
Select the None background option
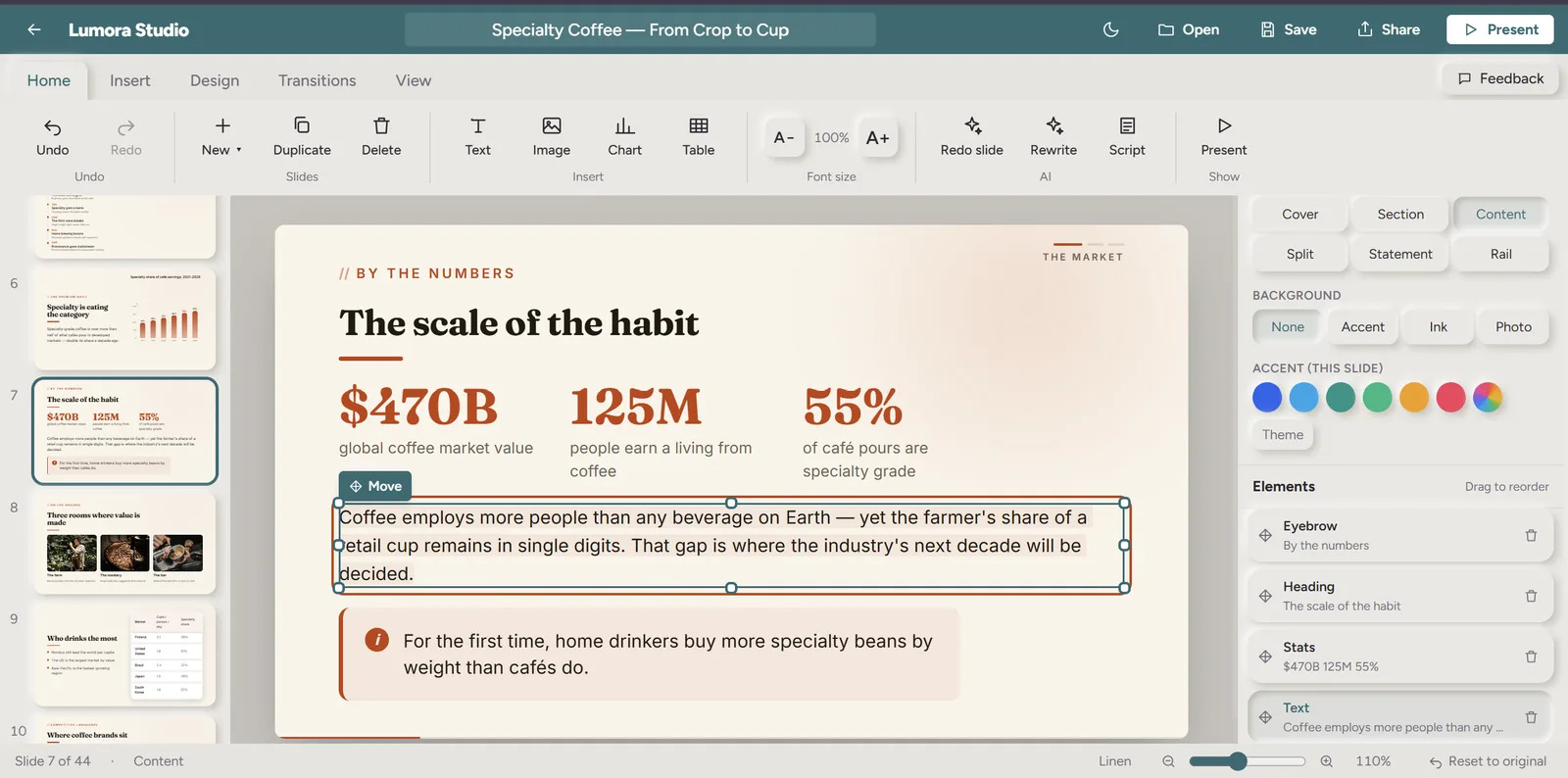point(1287,327)
